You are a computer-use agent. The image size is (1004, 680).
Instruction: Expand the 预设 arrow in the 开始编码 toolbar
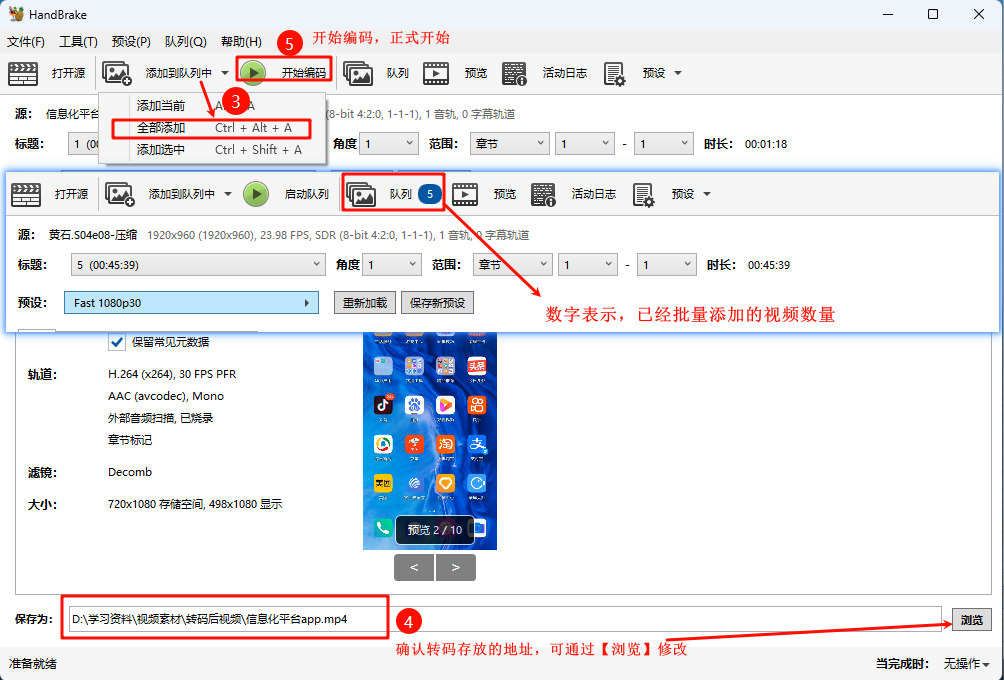[678, 73]
